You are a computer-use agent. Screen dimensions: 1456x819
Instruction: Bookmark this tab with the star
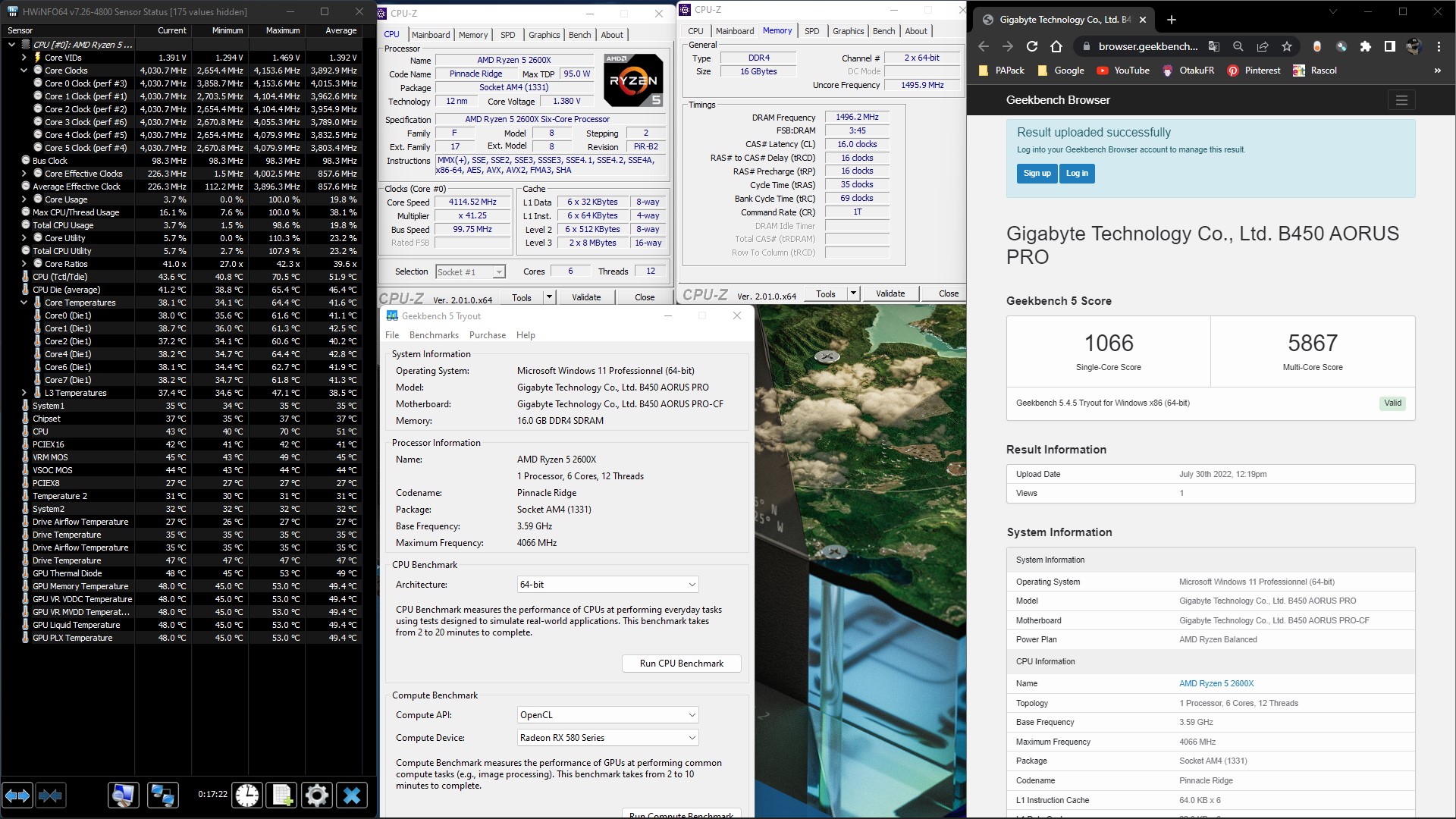point(1287,46)
